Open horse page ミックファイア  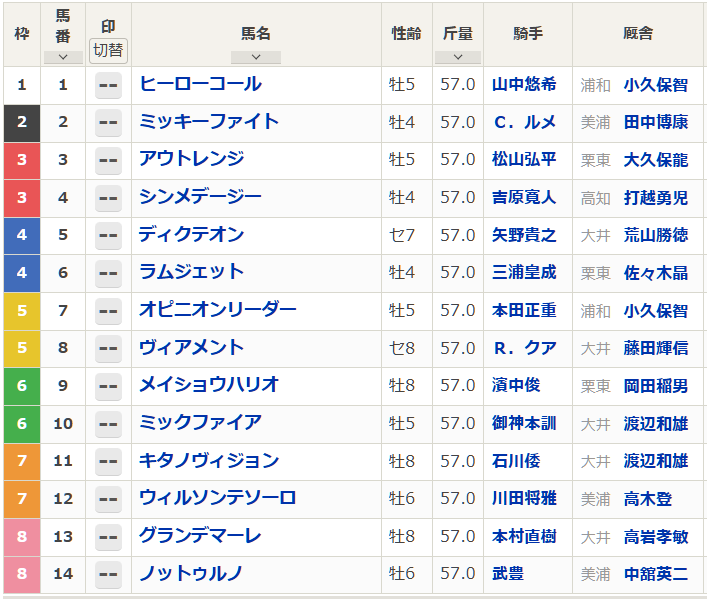click(201, 423)
